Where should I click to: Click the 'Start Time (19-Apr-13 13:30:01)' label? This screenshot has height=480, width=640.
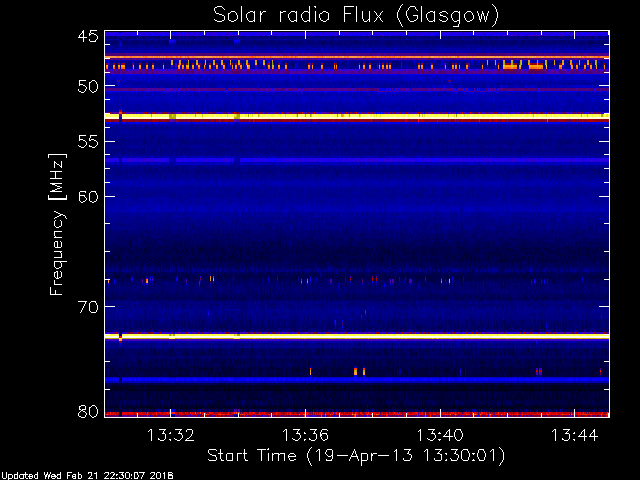(356, 455)
